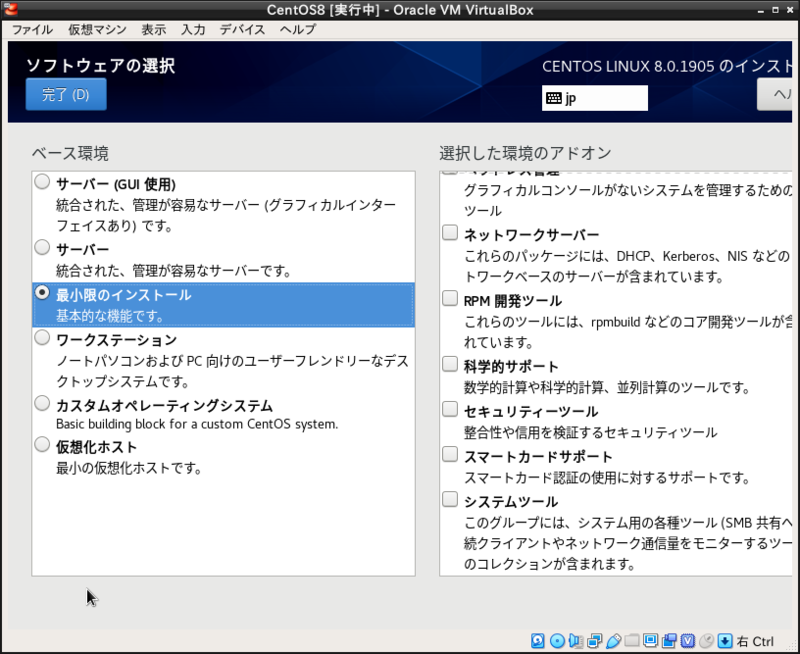Image resolution: width=800 pixels, height=654 pixels.
Task: Click the optical disc status icon
Action: tap(557, 641)
